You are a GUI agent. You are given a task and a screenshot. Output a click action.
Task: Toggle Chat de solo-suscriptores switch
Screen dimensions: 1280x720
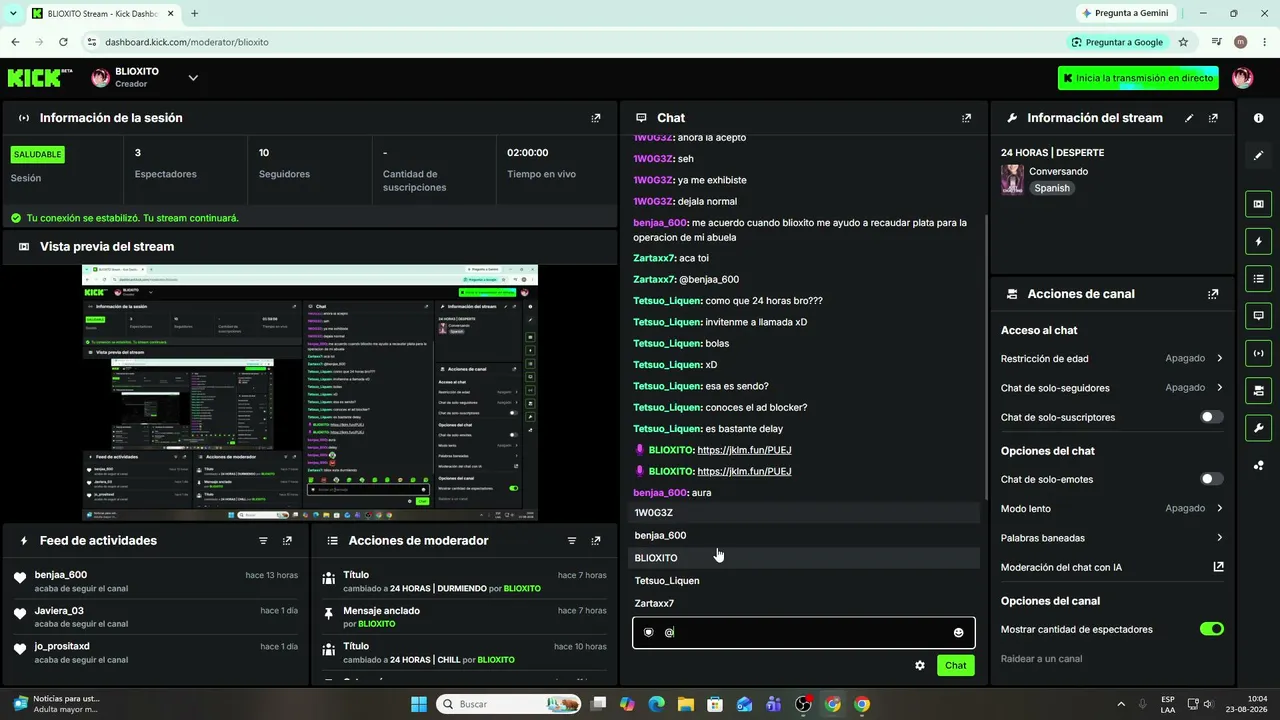(1211, 417)
